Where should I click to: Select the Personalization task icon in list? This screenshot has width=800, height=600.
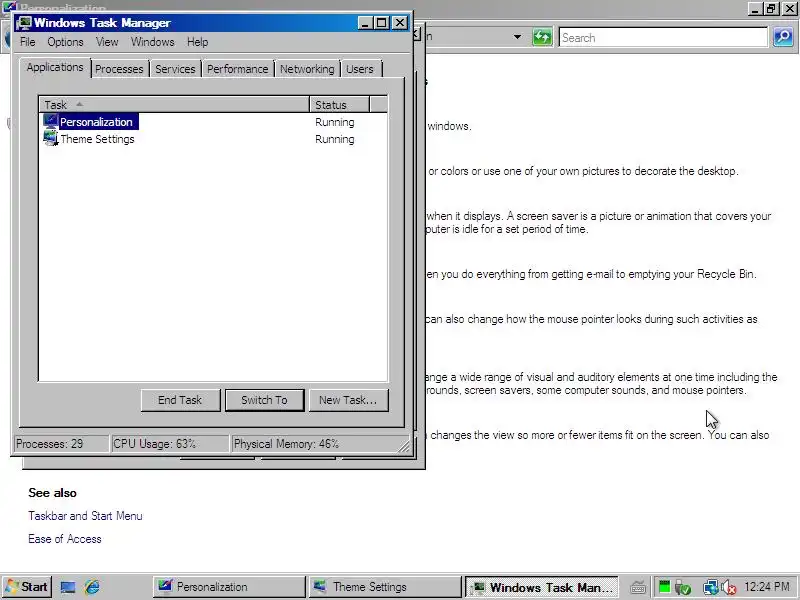point(51,121)
